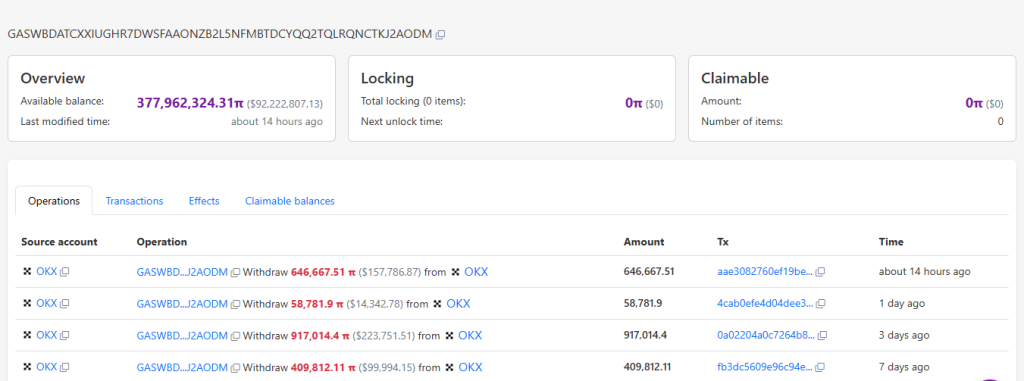
Task: Click available balance 377,962,324.31π value
Action: click(190, 103)
